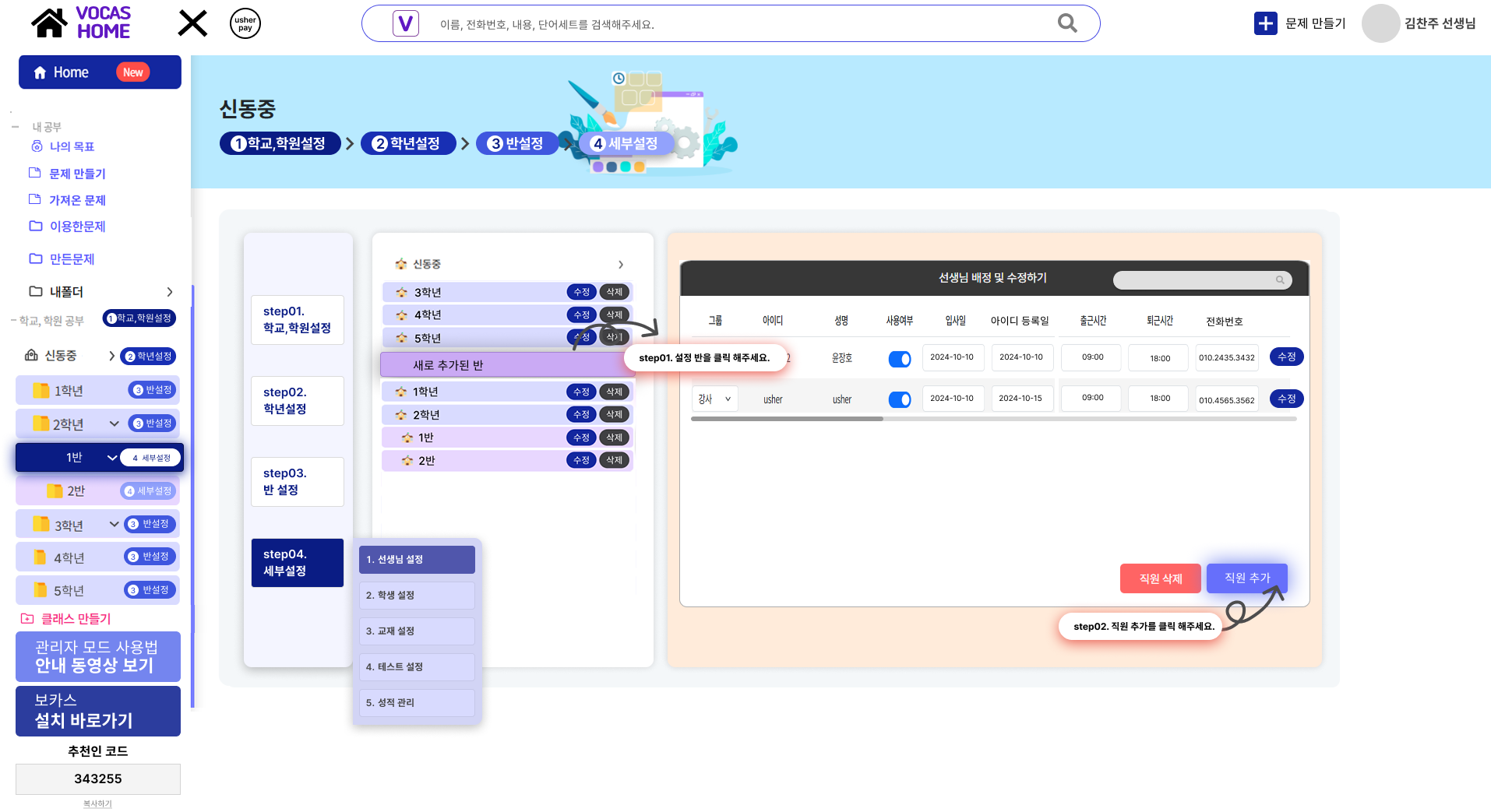
Task: Open the usher pay icon
Action: (245, 23)
